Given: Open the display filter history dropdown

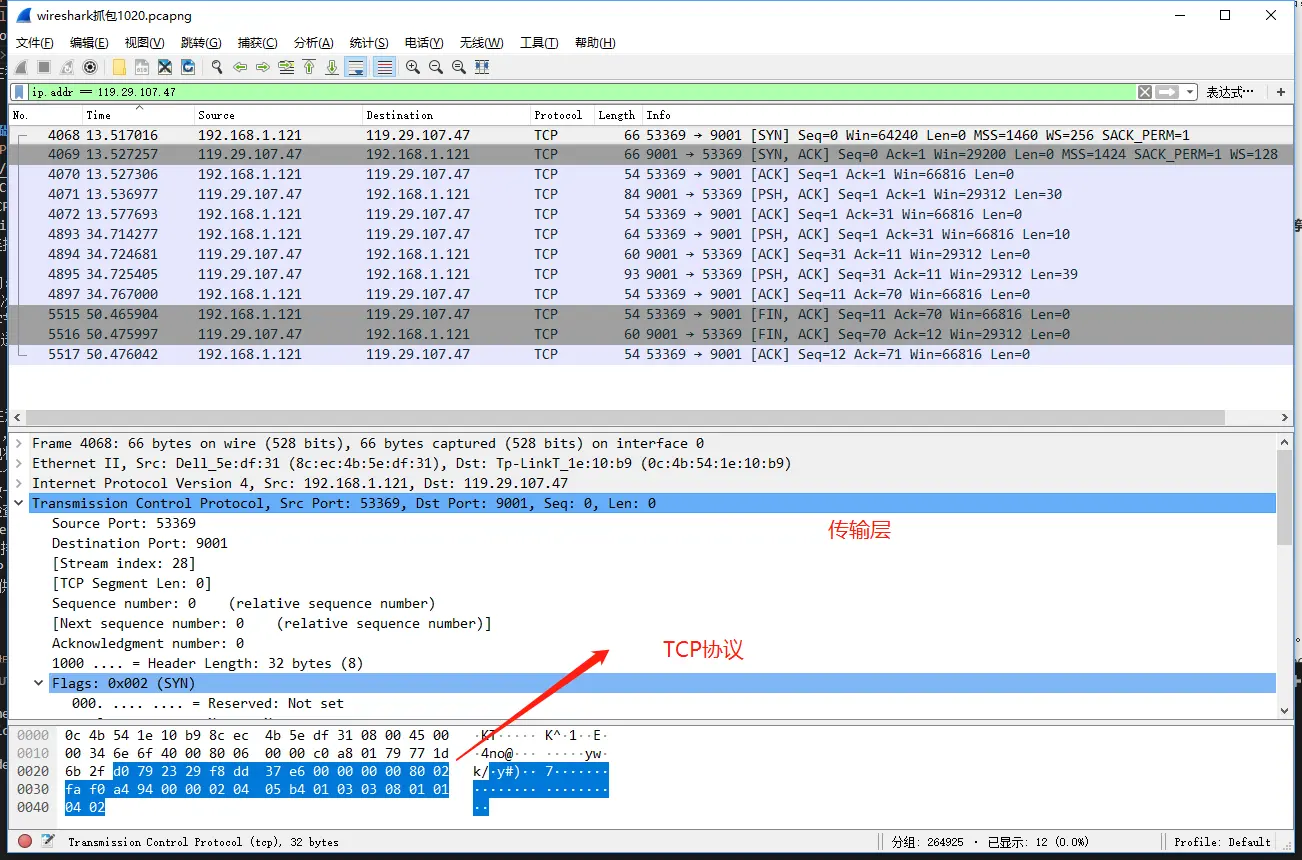Looking at the screenshot, I should pyautogui.click(x=1190, y=92).
